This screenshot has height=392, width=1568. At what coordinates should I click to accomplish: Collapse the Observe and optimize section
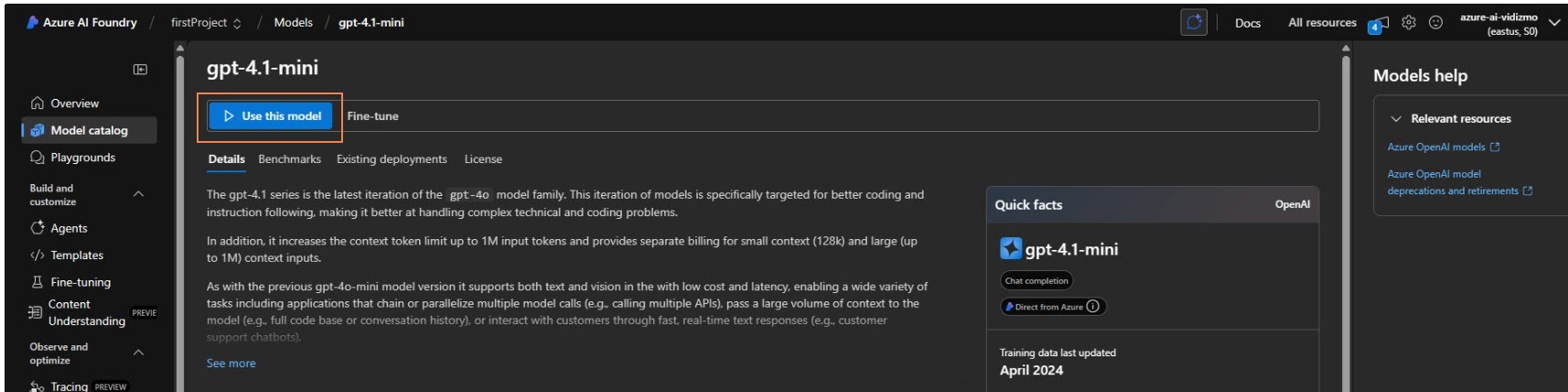click(138, 353)
